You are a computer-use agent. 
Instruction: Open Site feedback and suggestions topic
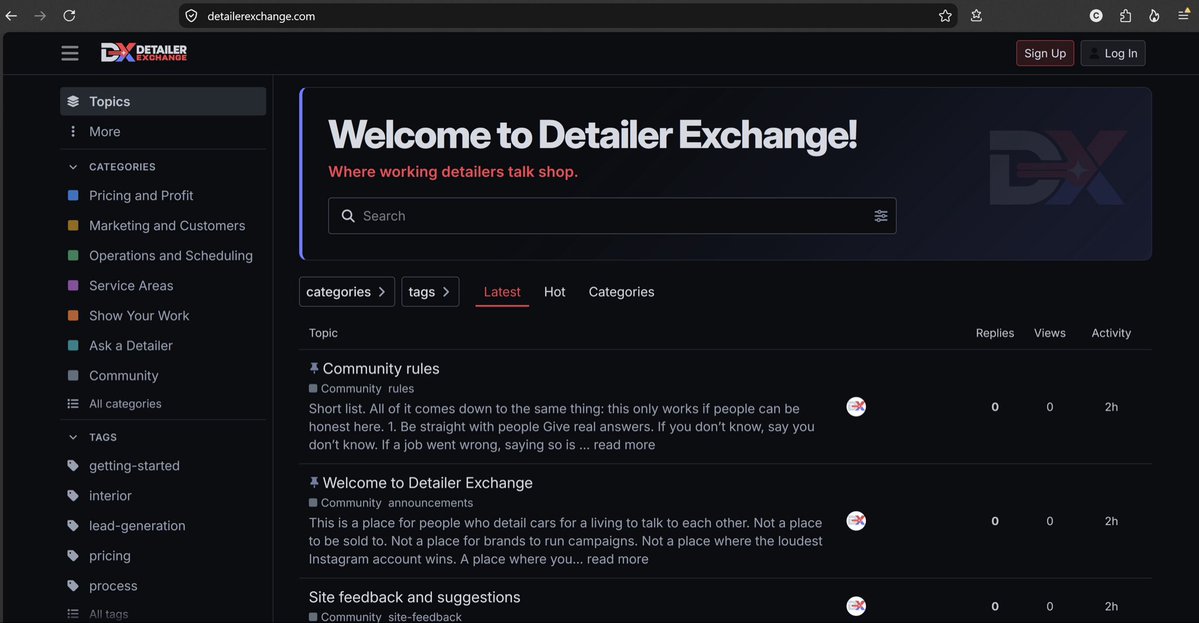414,597
